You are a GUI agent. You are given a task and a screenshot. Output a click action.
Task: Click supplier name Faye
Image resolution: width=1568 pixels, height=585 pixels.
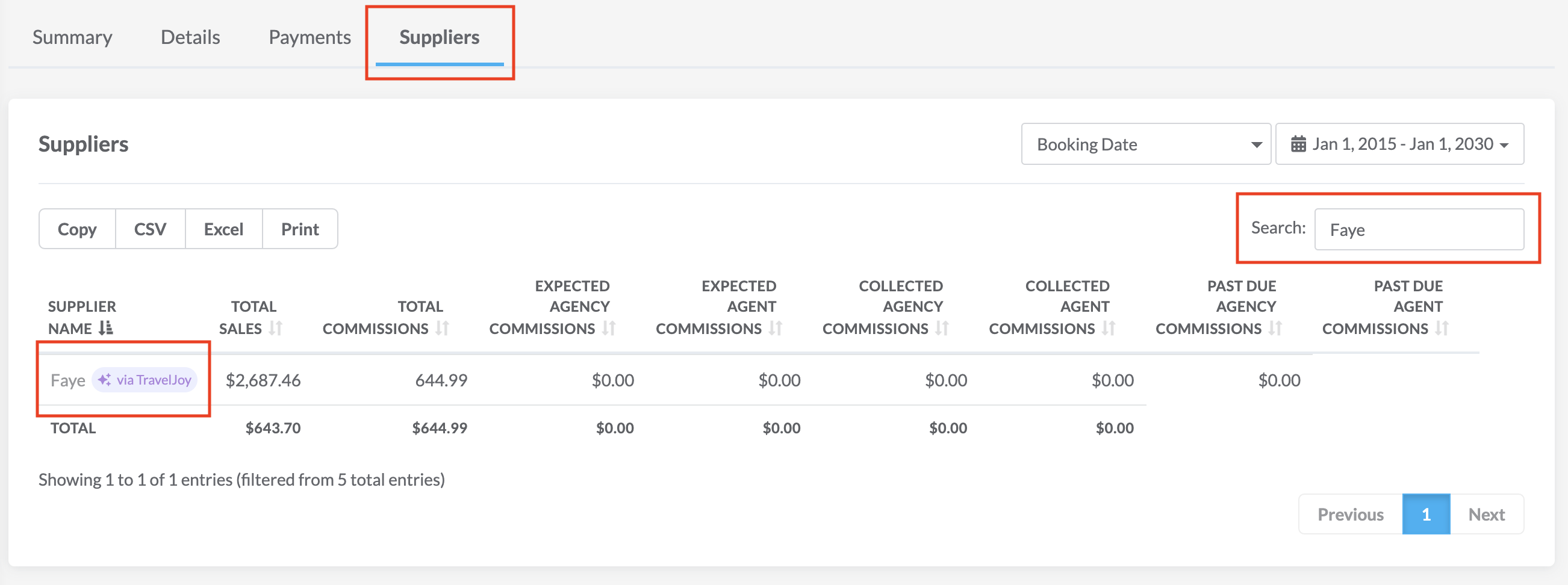[67, 381]
